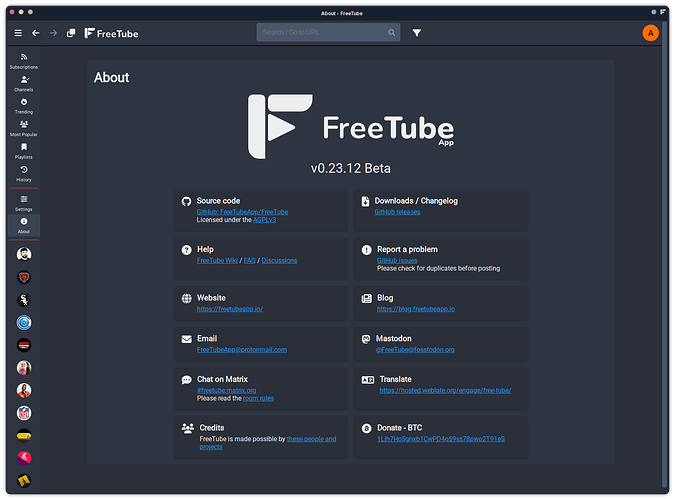The height and width of the screenshot is (499, 675).
Task: Go to Subscriptions in sidebar
Action: [x=24, y=60]
